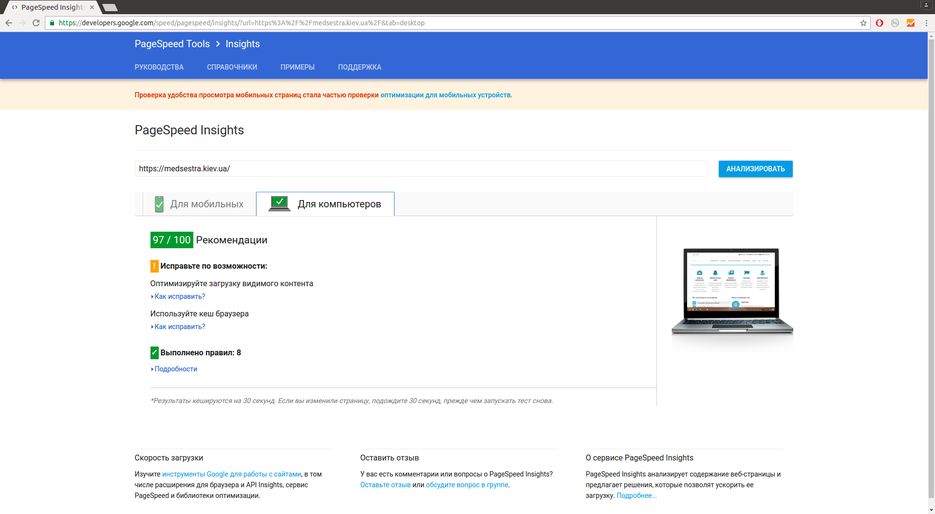This screenshot has height=514, width=935.
Task: Click the Скорость загрузки footer heading
Action: click(169, 458)
